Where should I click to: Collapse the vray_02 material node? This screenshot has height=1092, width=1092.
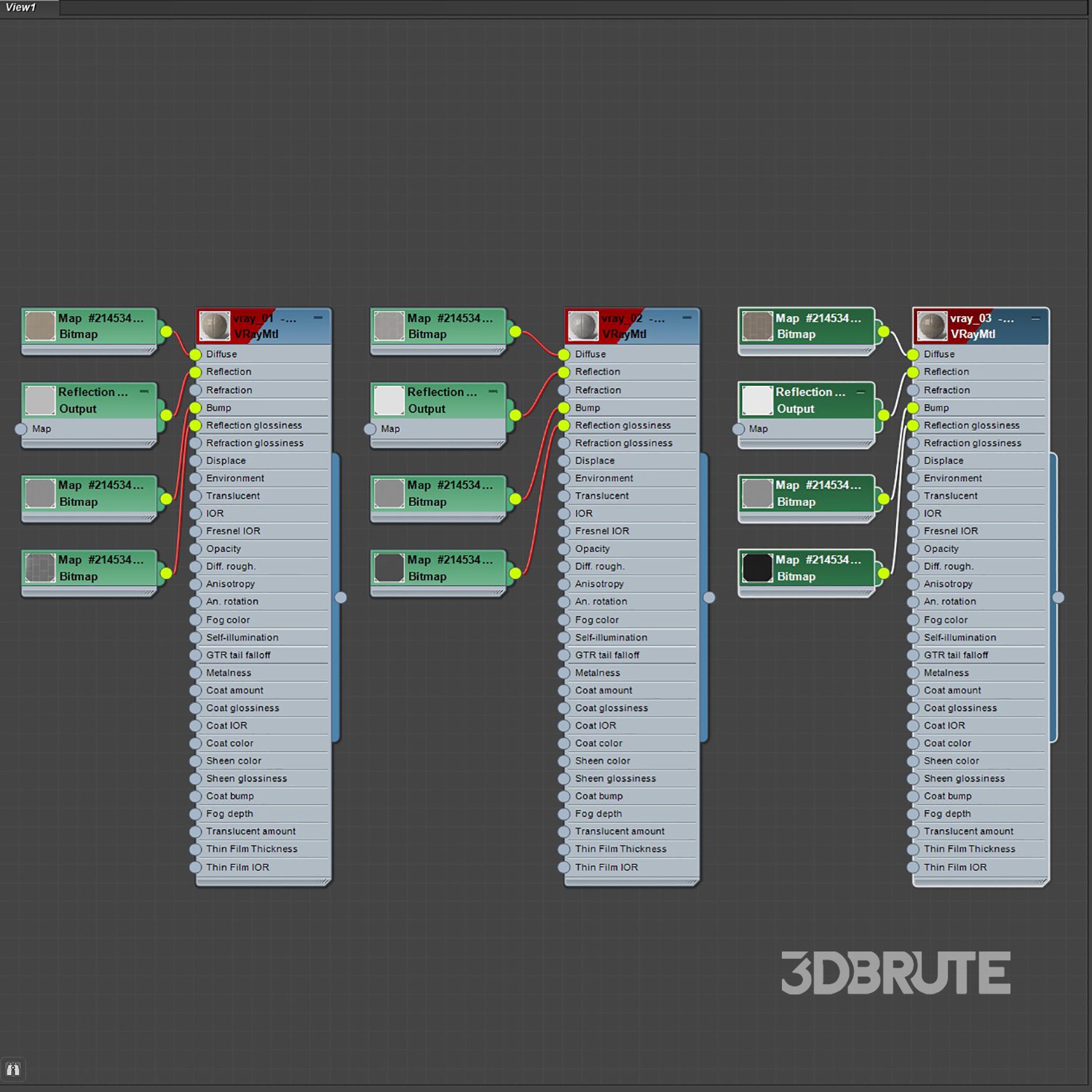coord(687,318)
